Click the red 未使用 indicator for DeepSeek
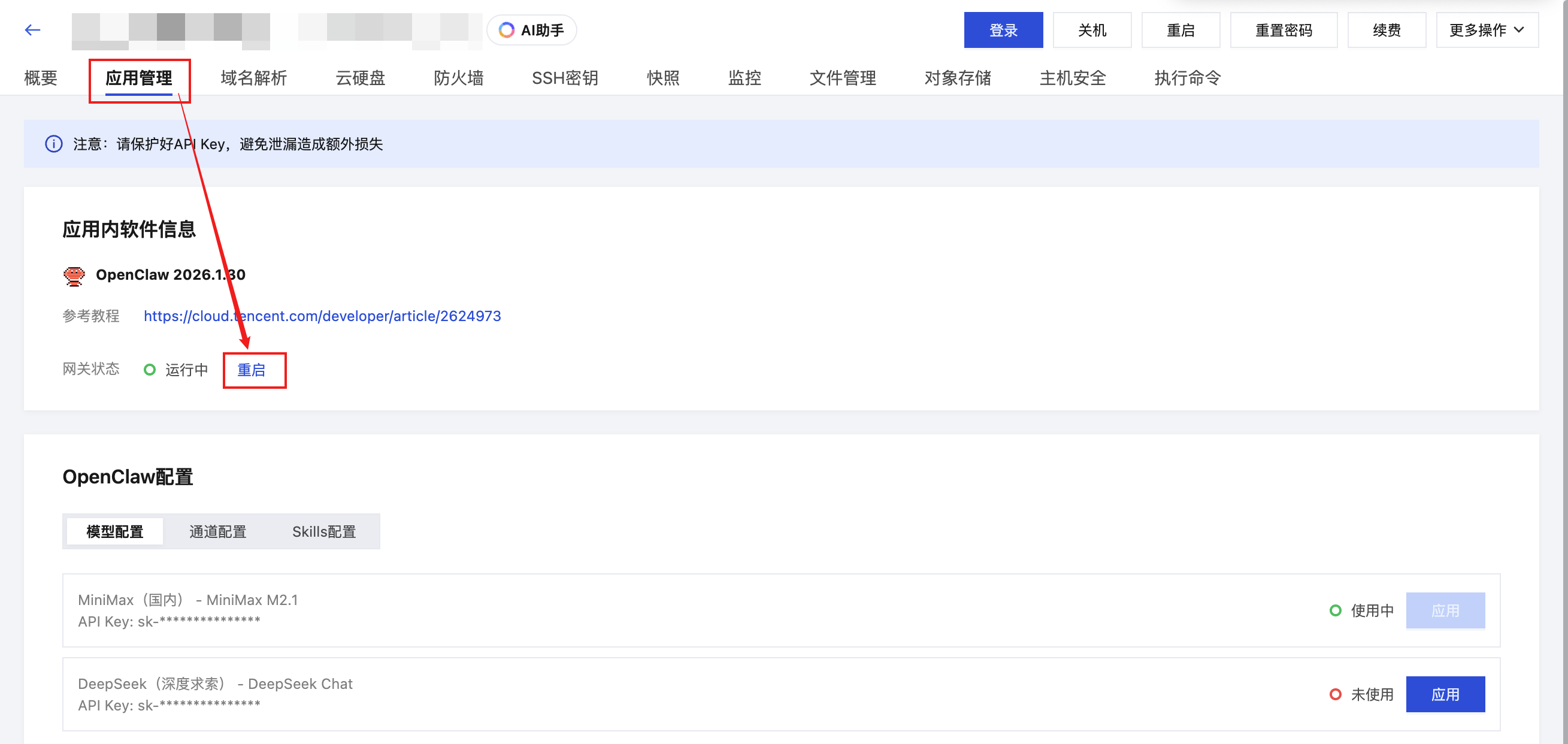 1336,694
